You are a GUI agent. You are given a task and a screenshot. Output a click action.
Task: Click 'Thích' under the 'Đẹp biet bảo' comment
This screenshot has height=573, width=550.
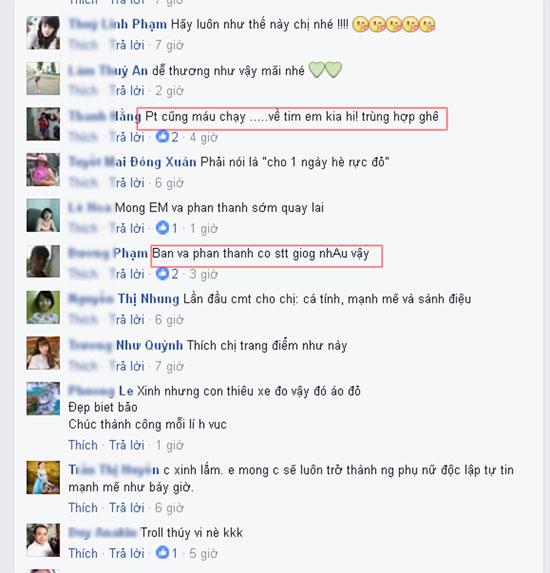(x=83, y=445)
